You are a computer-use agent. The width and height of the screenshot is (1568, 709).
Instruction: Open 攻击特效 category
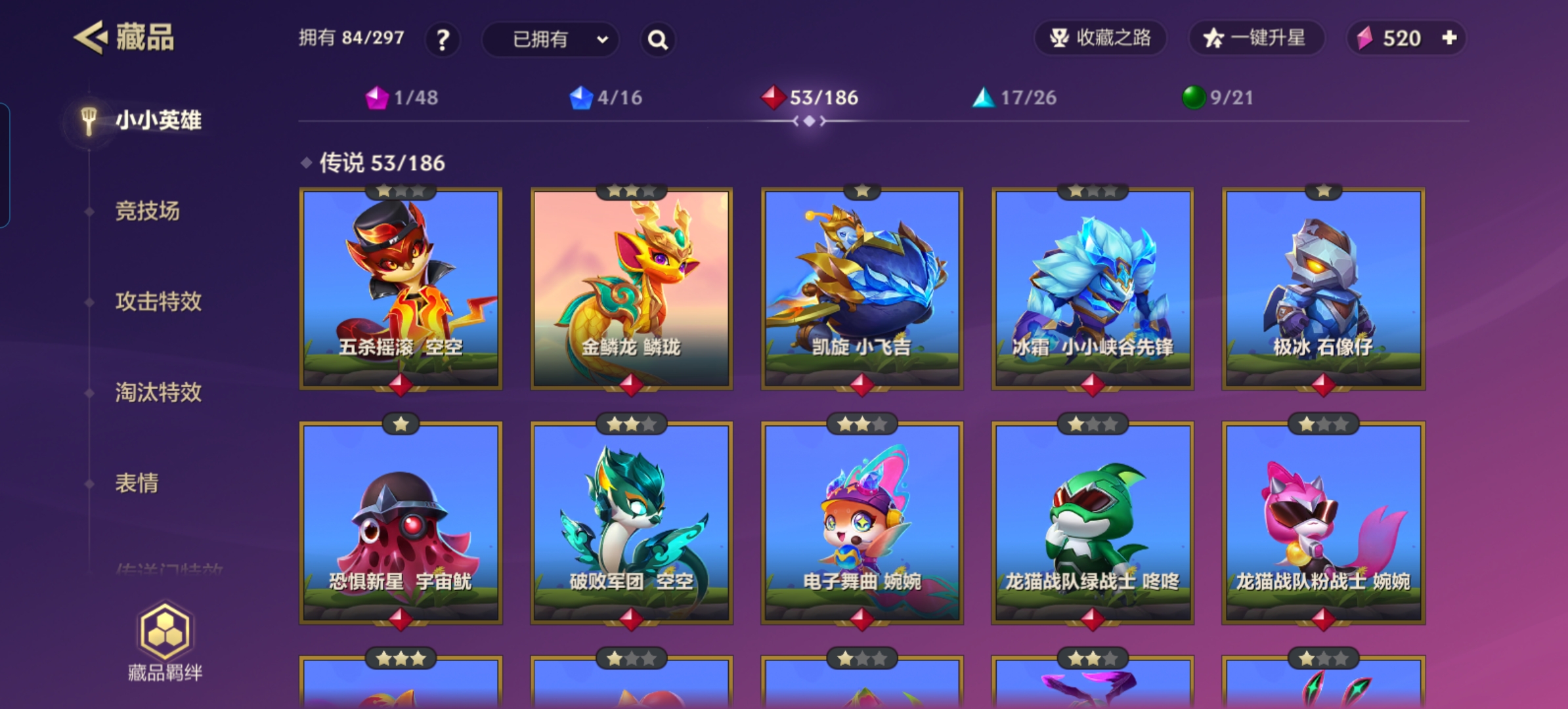[x=158, y=302]
